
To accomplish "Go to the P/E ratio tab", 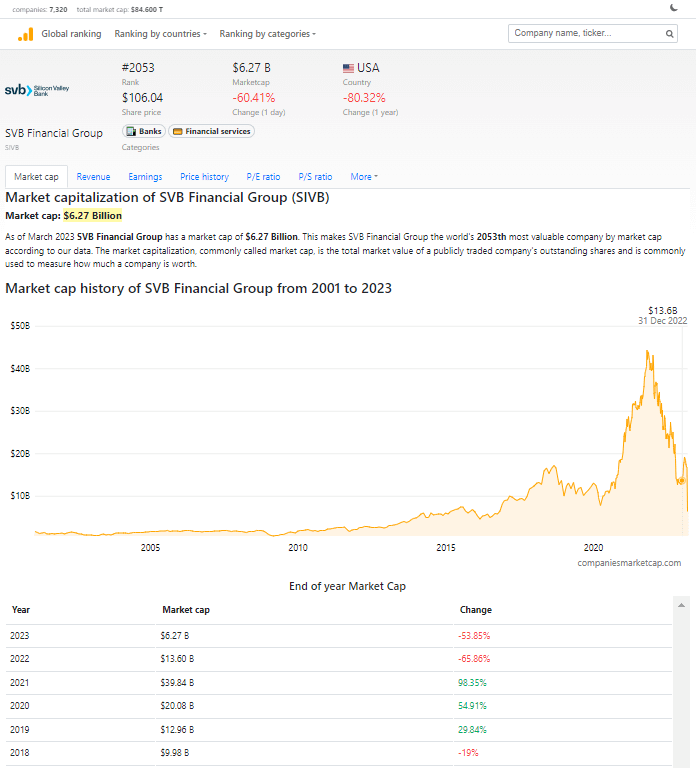I will coord(263,177).
